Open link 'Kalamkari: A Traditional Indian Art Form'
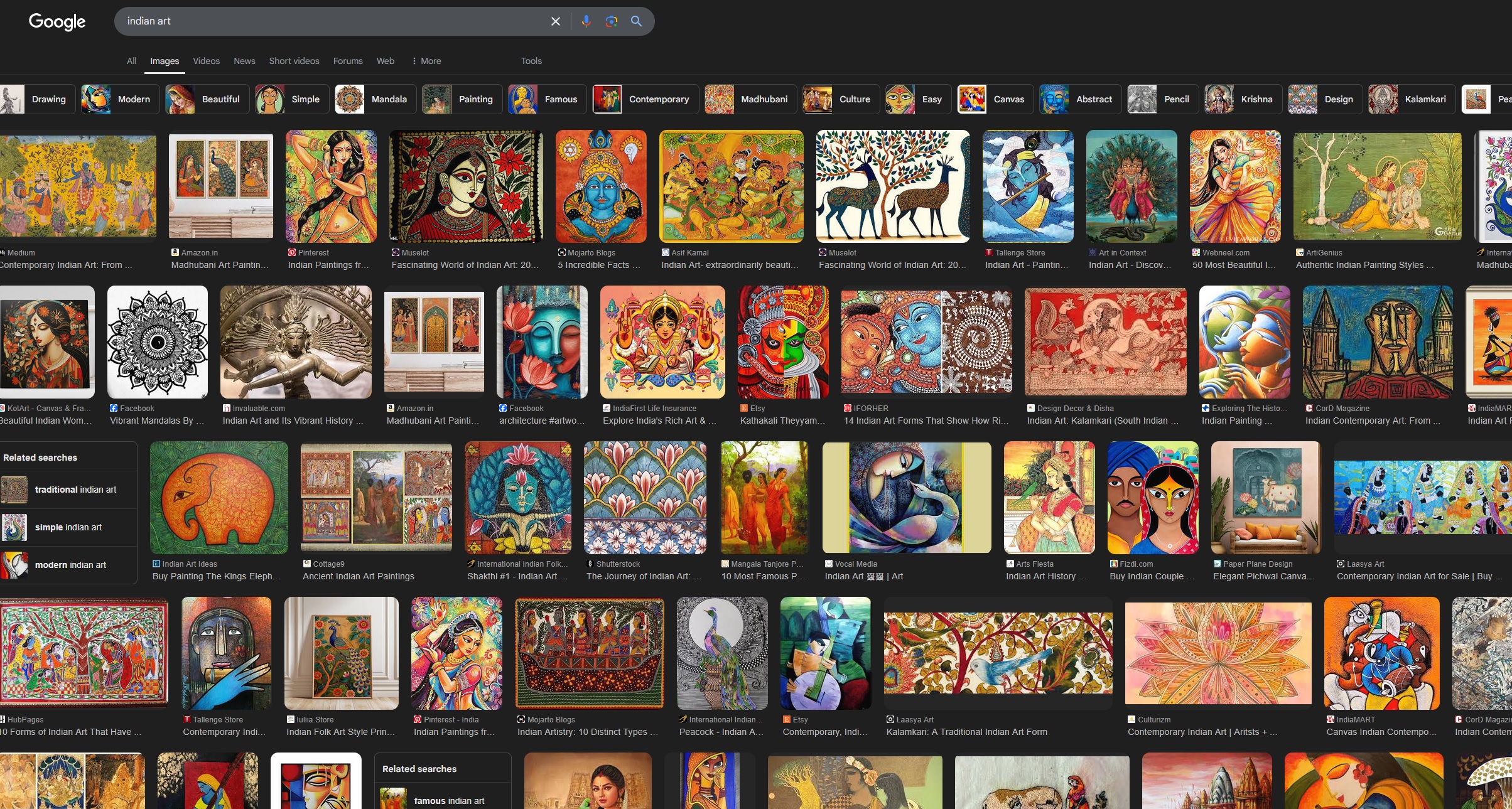Screen dimensions: 1512x809 click(967, 732)
